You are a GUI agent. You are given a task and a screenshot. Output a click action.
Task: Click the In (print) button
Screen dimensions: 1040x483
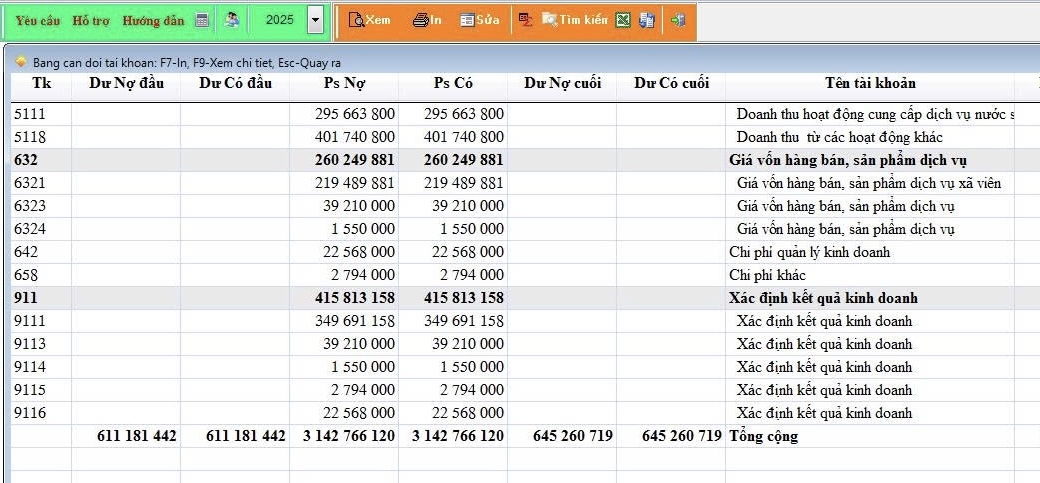point(427,20)
